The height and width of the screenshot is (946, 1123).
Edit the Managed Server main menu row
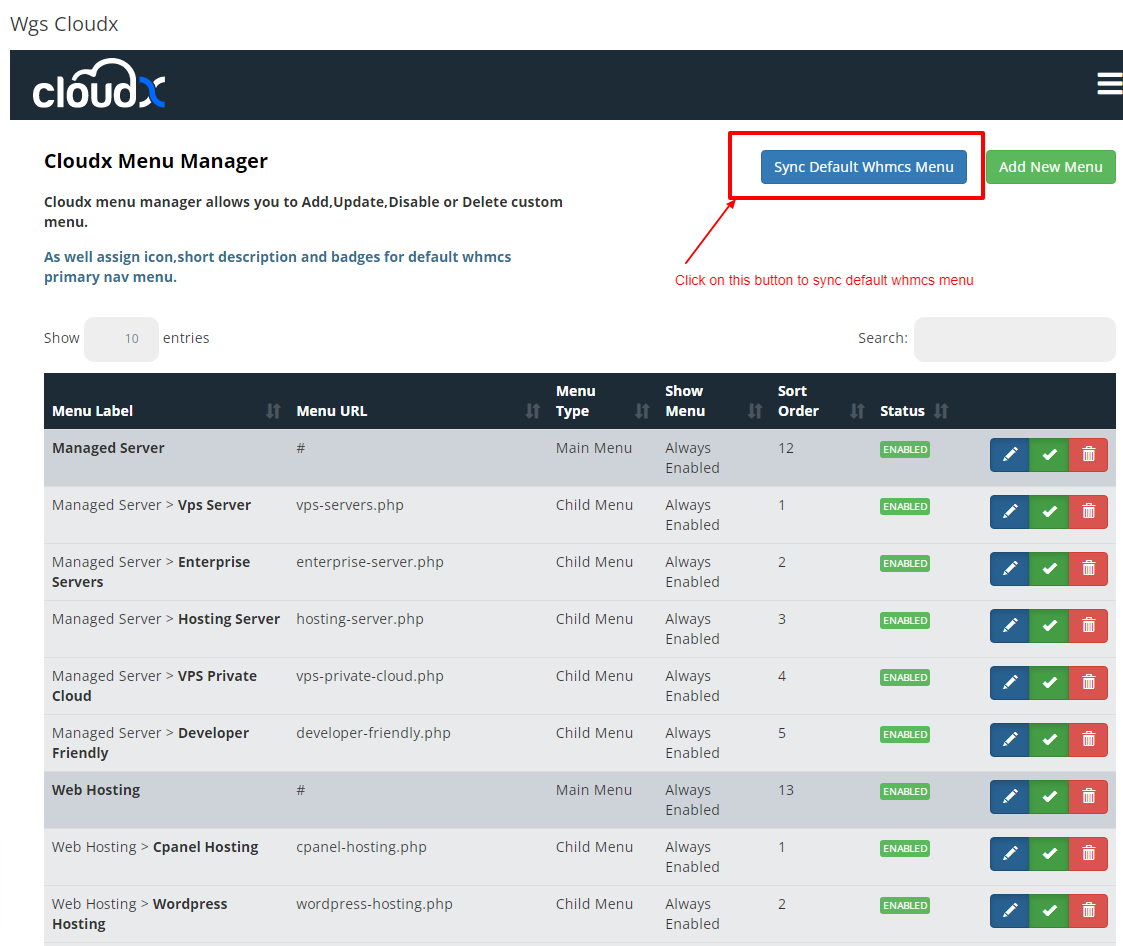pyautogui.click(x=1010, y=455)
